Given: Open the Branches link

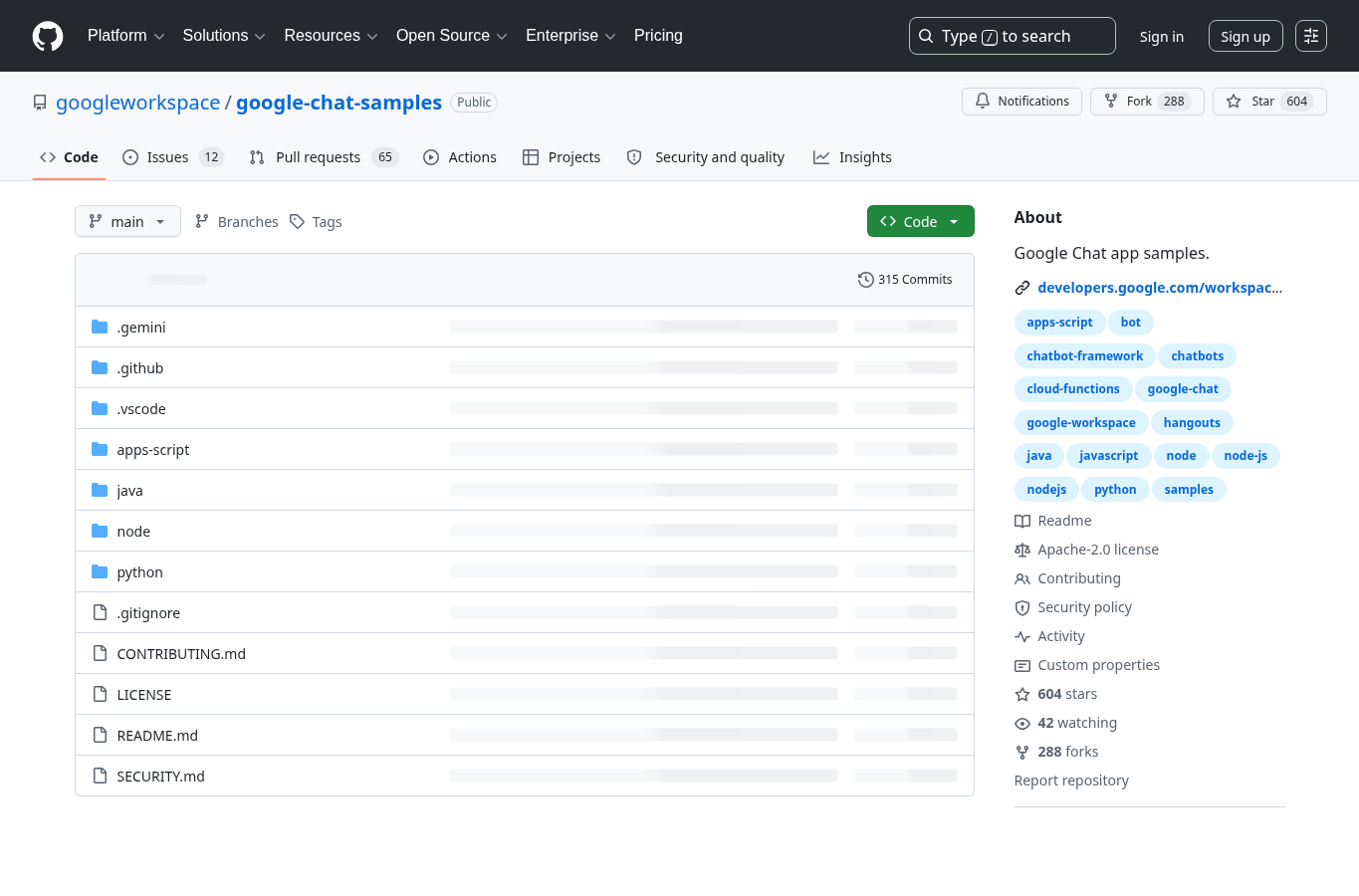Looking at the screenshot, I should pyautogui.click(x=237, y=221).
